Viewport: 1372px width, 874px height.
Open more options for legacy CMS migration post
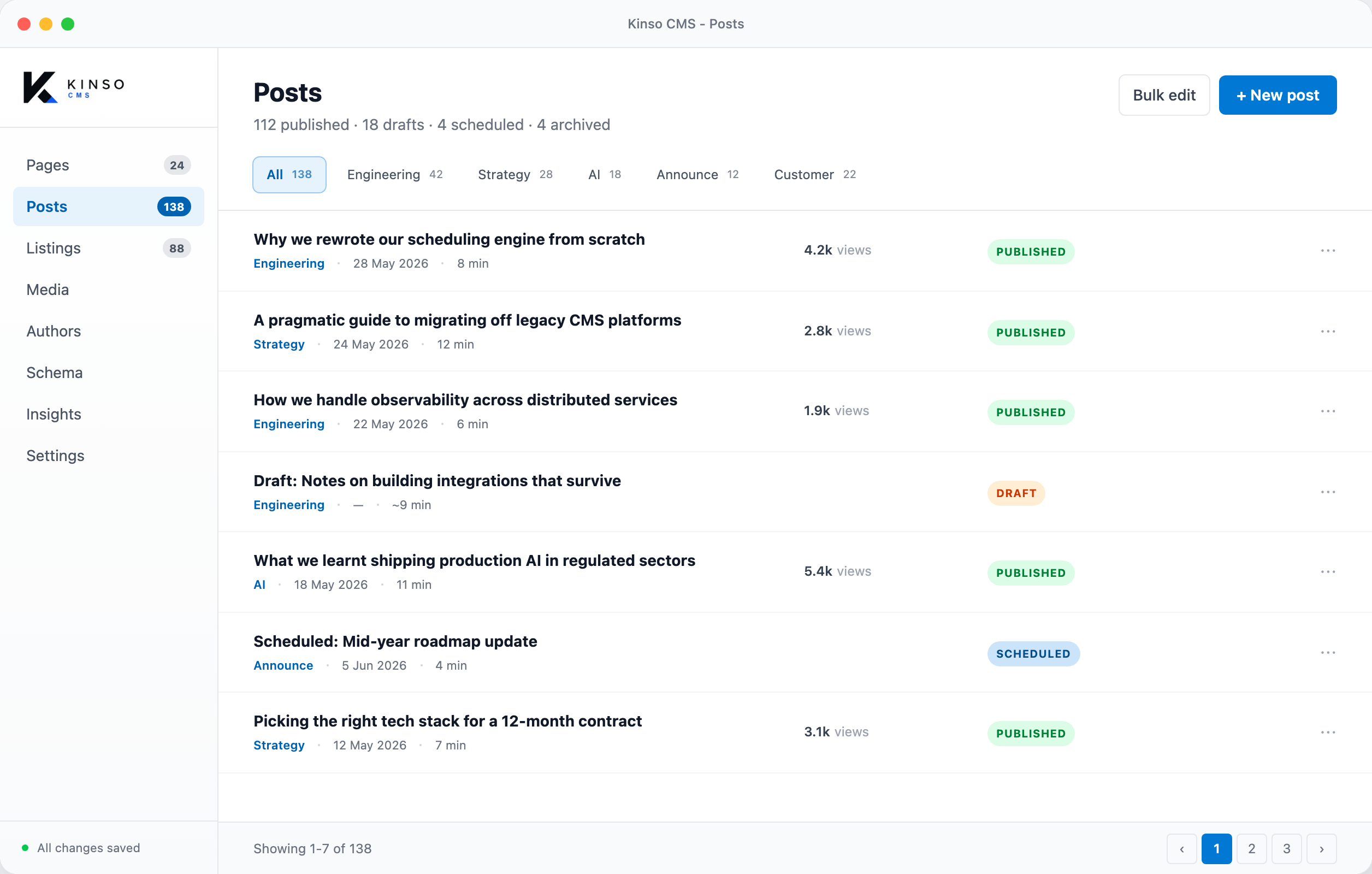pyautogui.click(x=1328, y=332)
